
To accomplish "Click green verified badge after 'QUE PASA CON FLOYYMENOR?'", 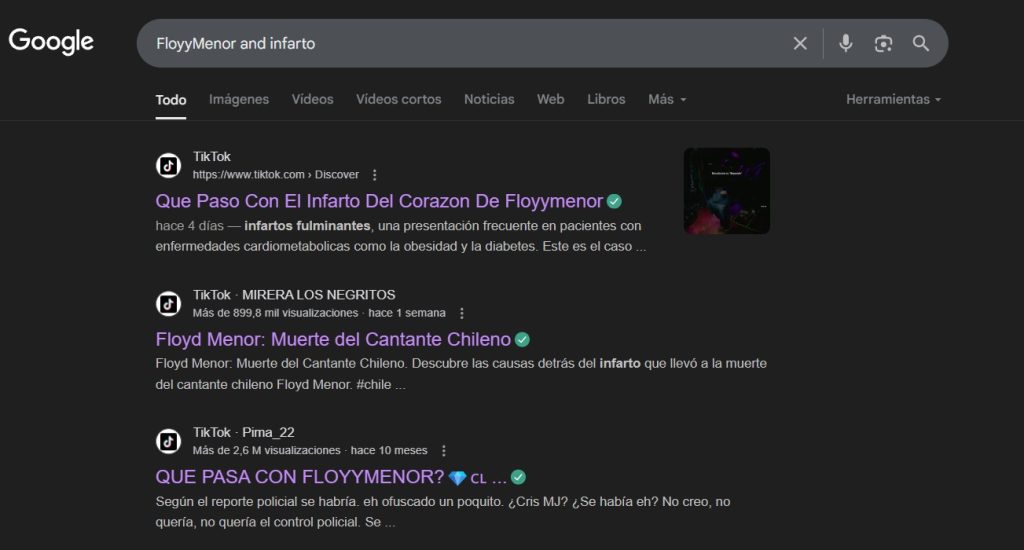I will 518,477.
